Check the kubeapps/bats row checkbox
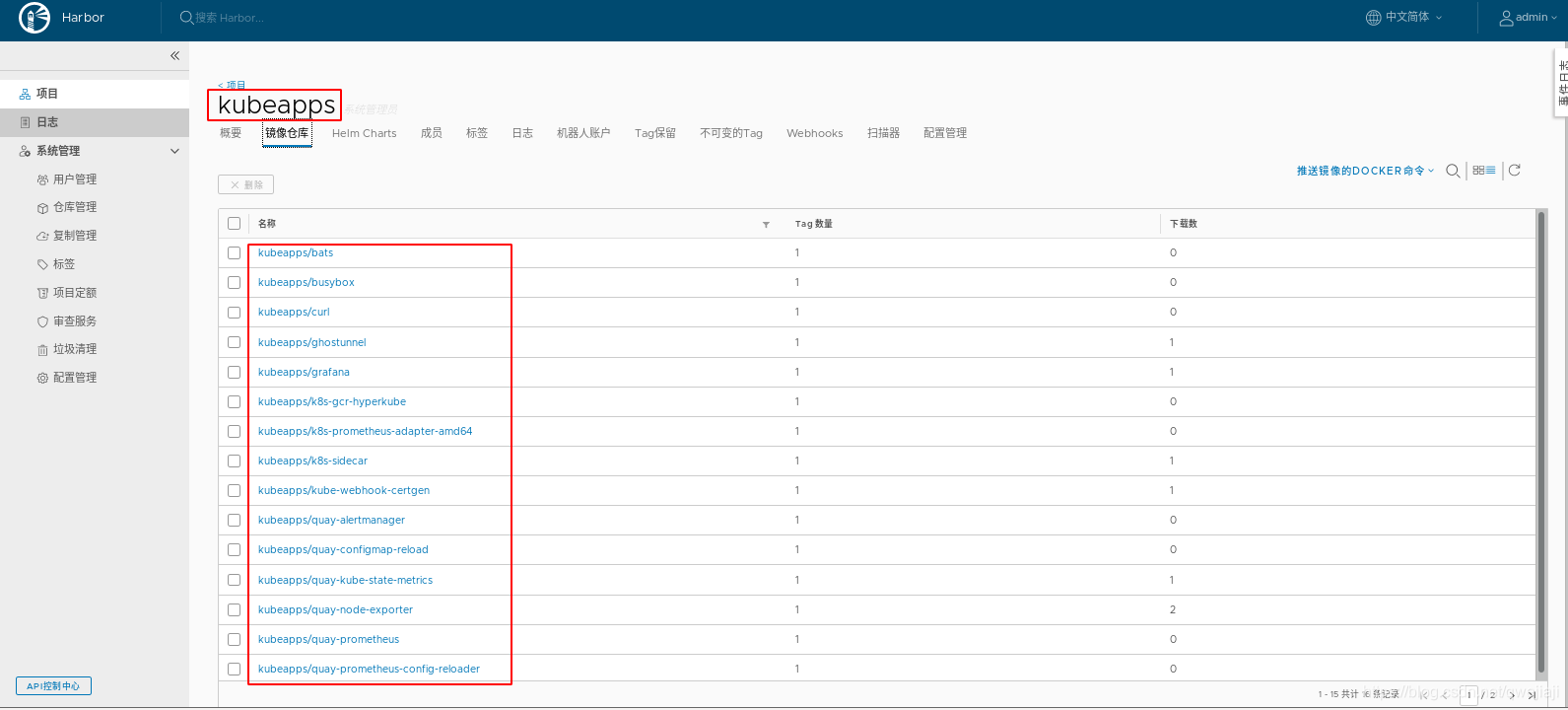The height and width of the screenshot is (710, 1568). 234,253
